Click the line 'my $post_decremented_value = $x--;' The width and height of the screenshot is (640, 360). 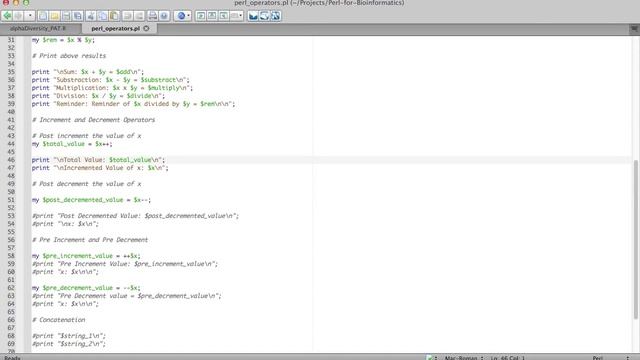click(91, 200)
